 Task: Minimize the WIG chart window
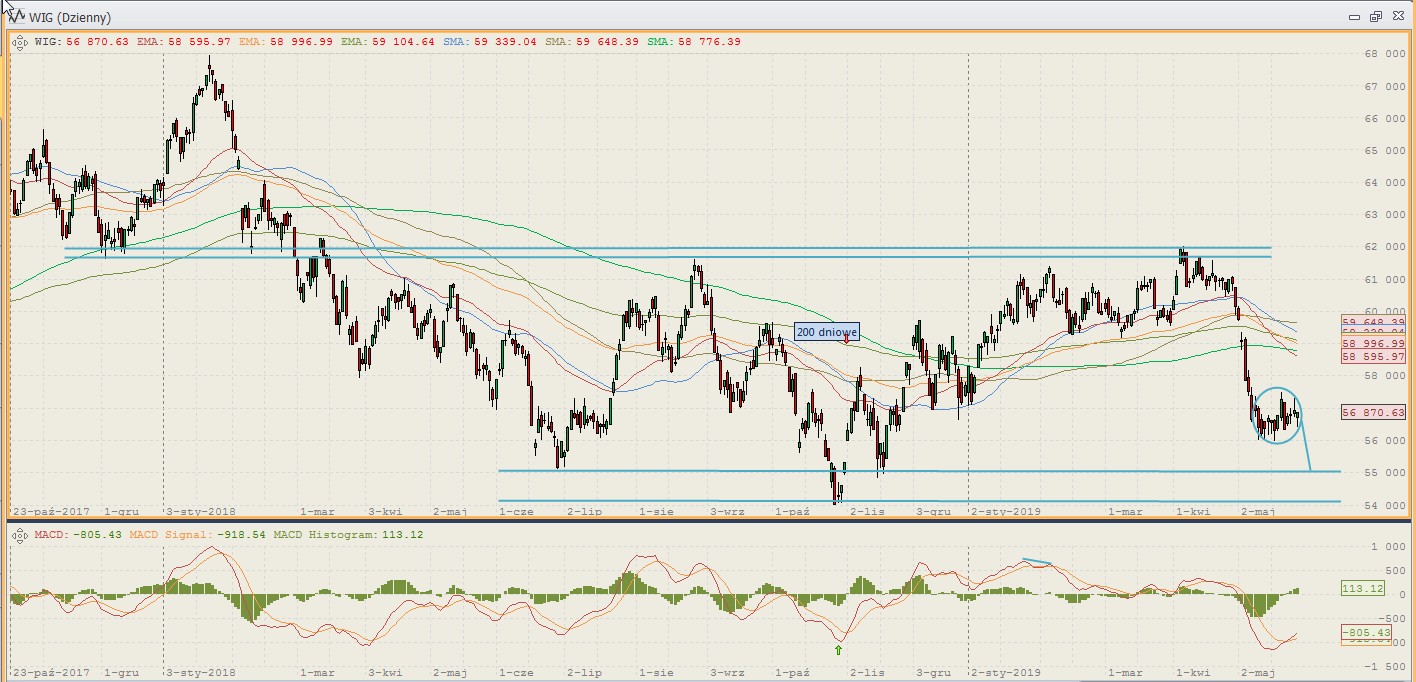1354,17
